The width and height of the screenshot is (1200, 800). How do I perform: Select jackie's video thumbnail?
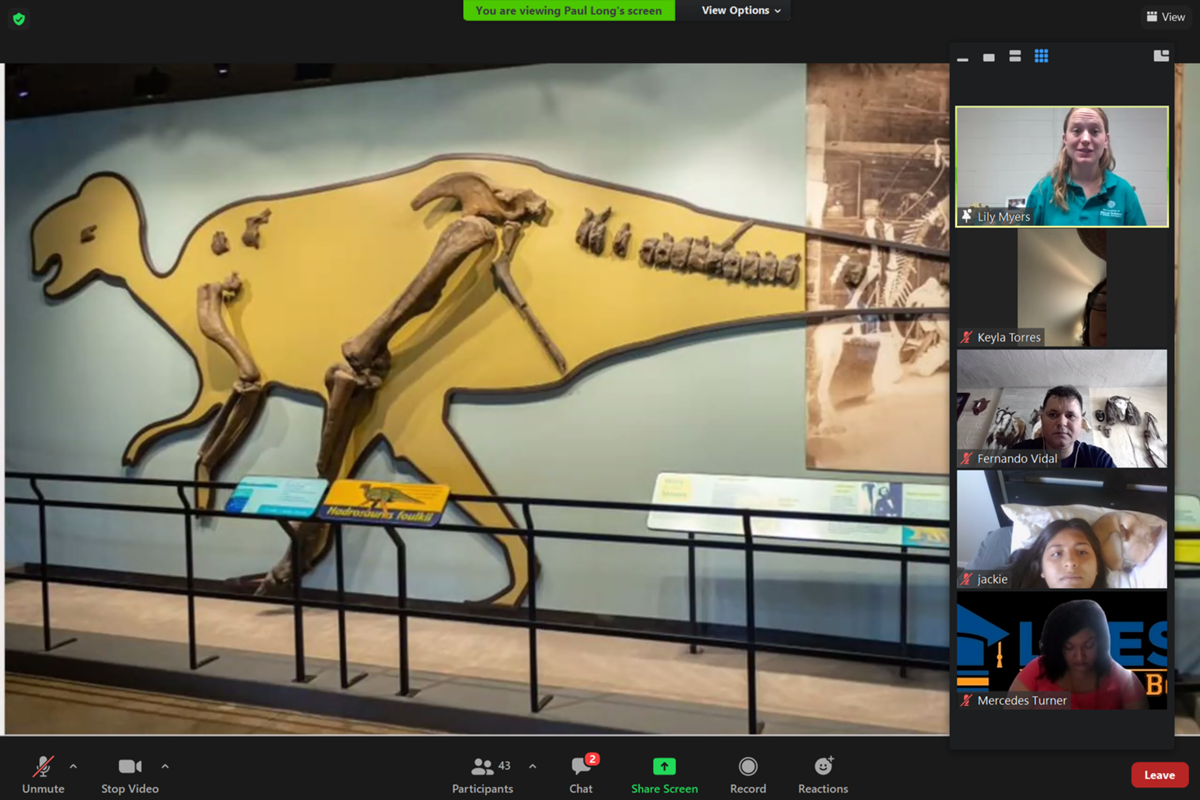coord(1062,530)
